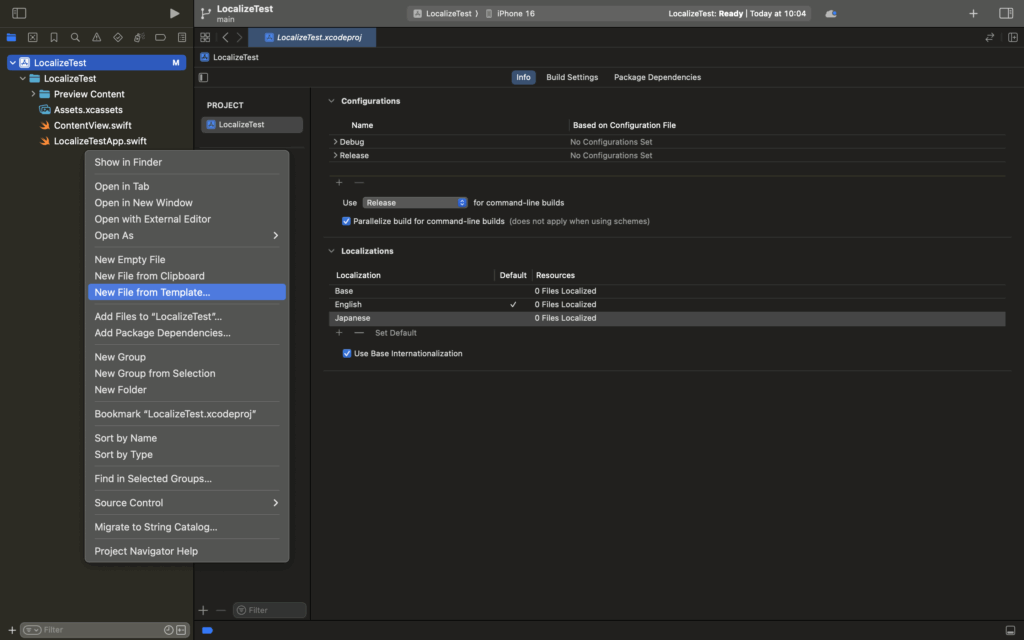The height and width of the screenshot is (640, 1024).
Task: Click the add editor split icon
Action: pos(1012,37)
